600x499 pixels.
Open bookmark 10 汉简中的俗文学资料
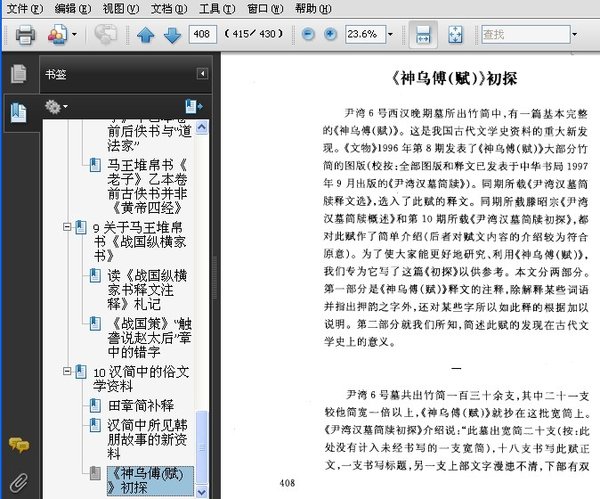coord(141,378)
